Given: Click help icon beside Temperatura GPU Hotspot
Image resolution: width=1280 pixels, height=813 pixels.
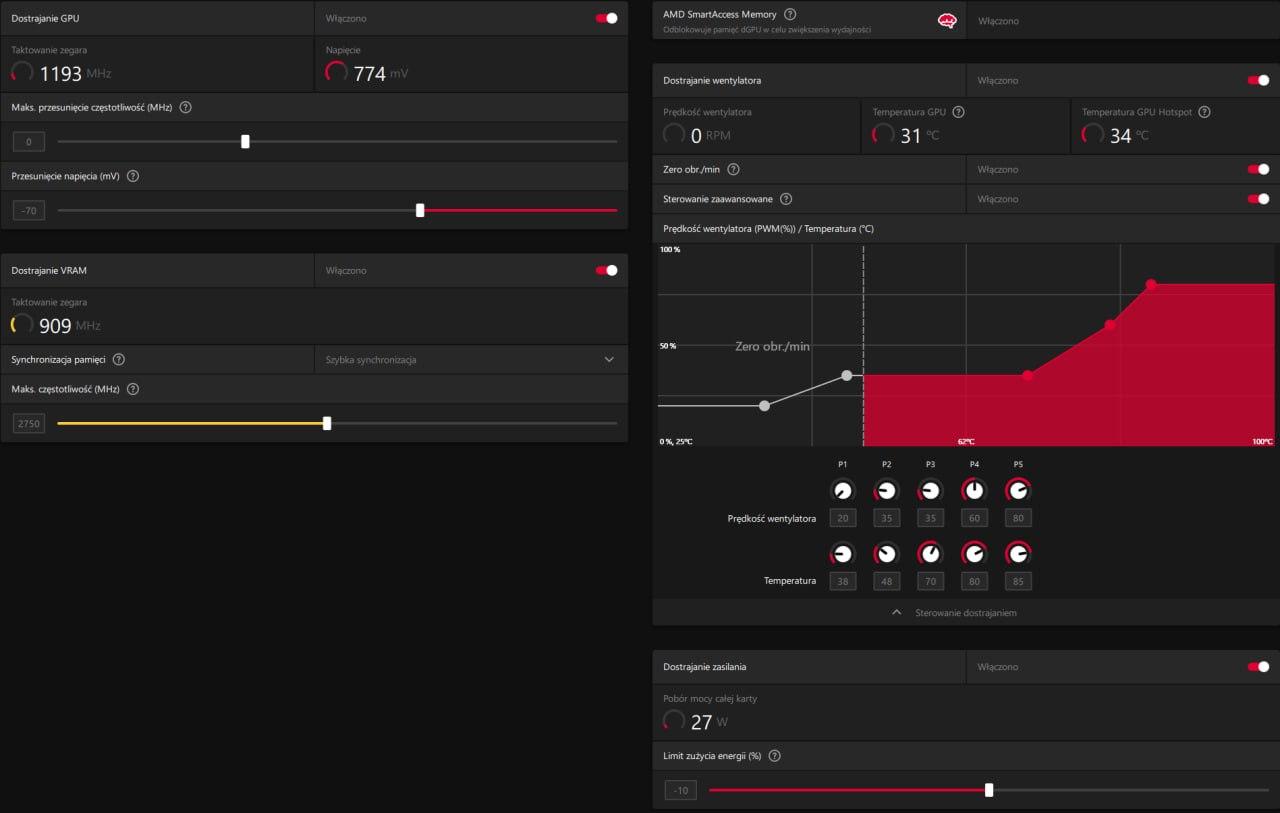Looking at the screenshot, I should click(x=1204, y=112).
